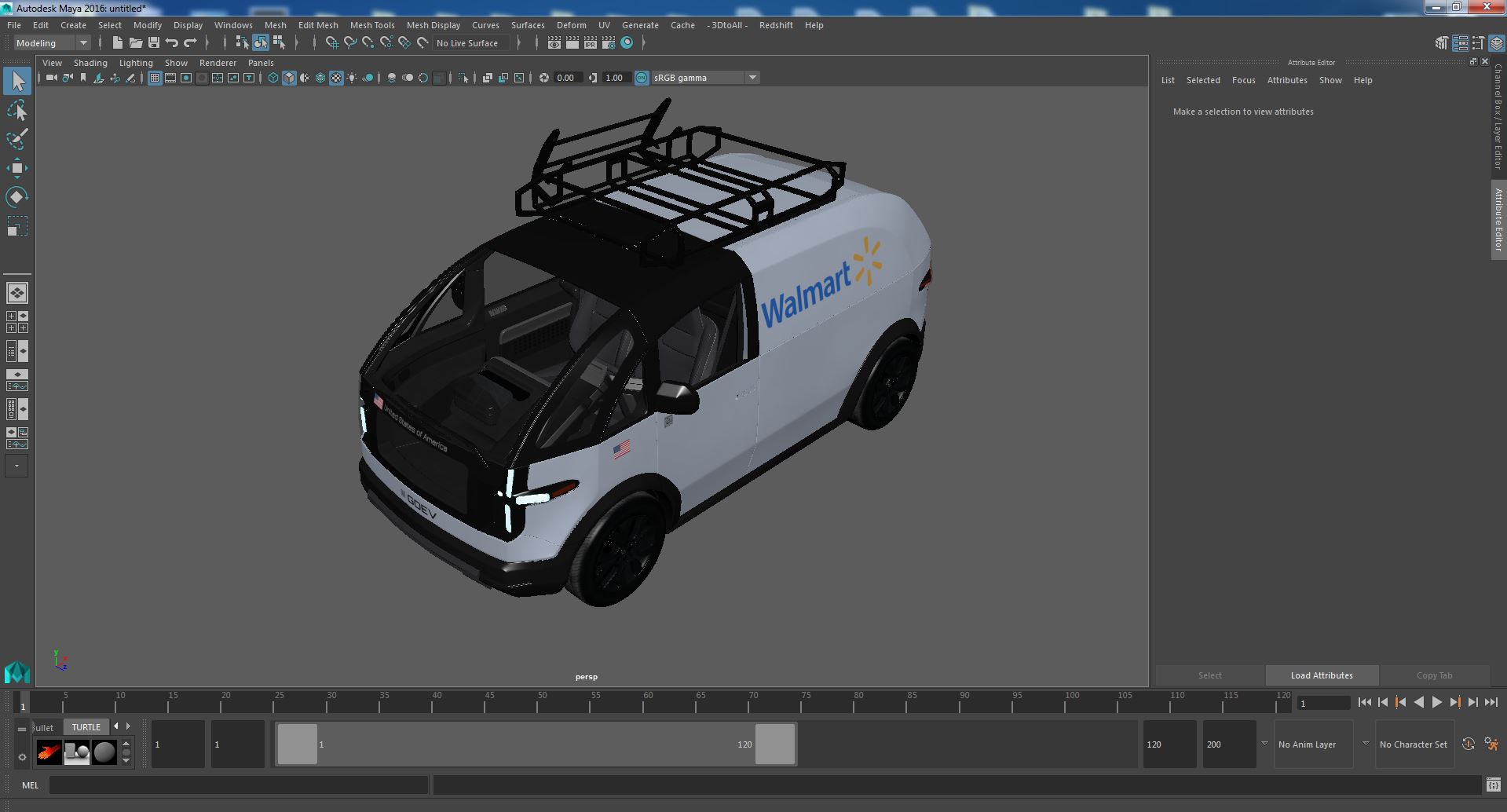
Task: Click the Load Attributes button
Action: pyautogui.click(x=1322, y=675)
